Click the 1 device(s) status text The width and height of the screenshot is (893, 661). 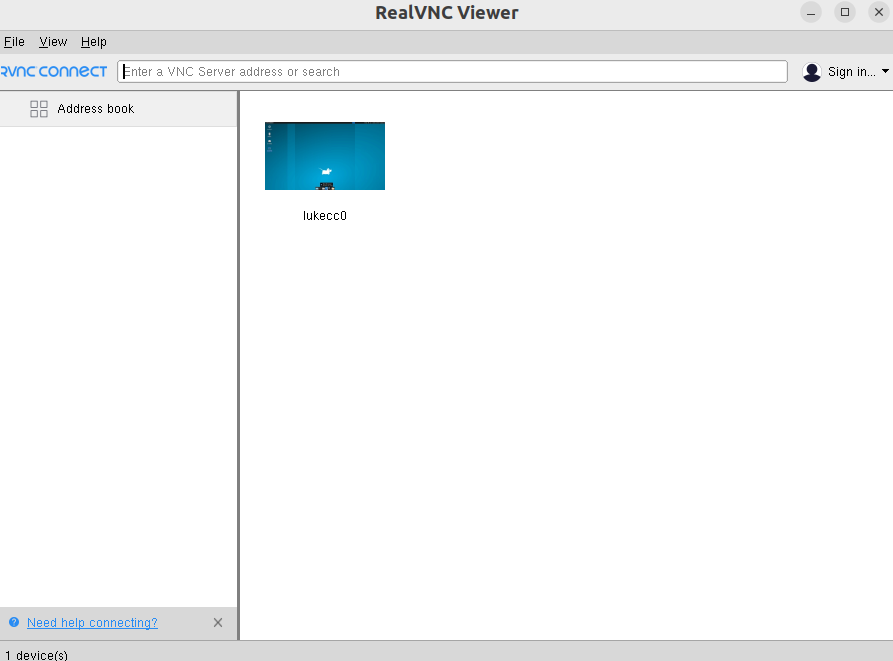coord(36,655)
